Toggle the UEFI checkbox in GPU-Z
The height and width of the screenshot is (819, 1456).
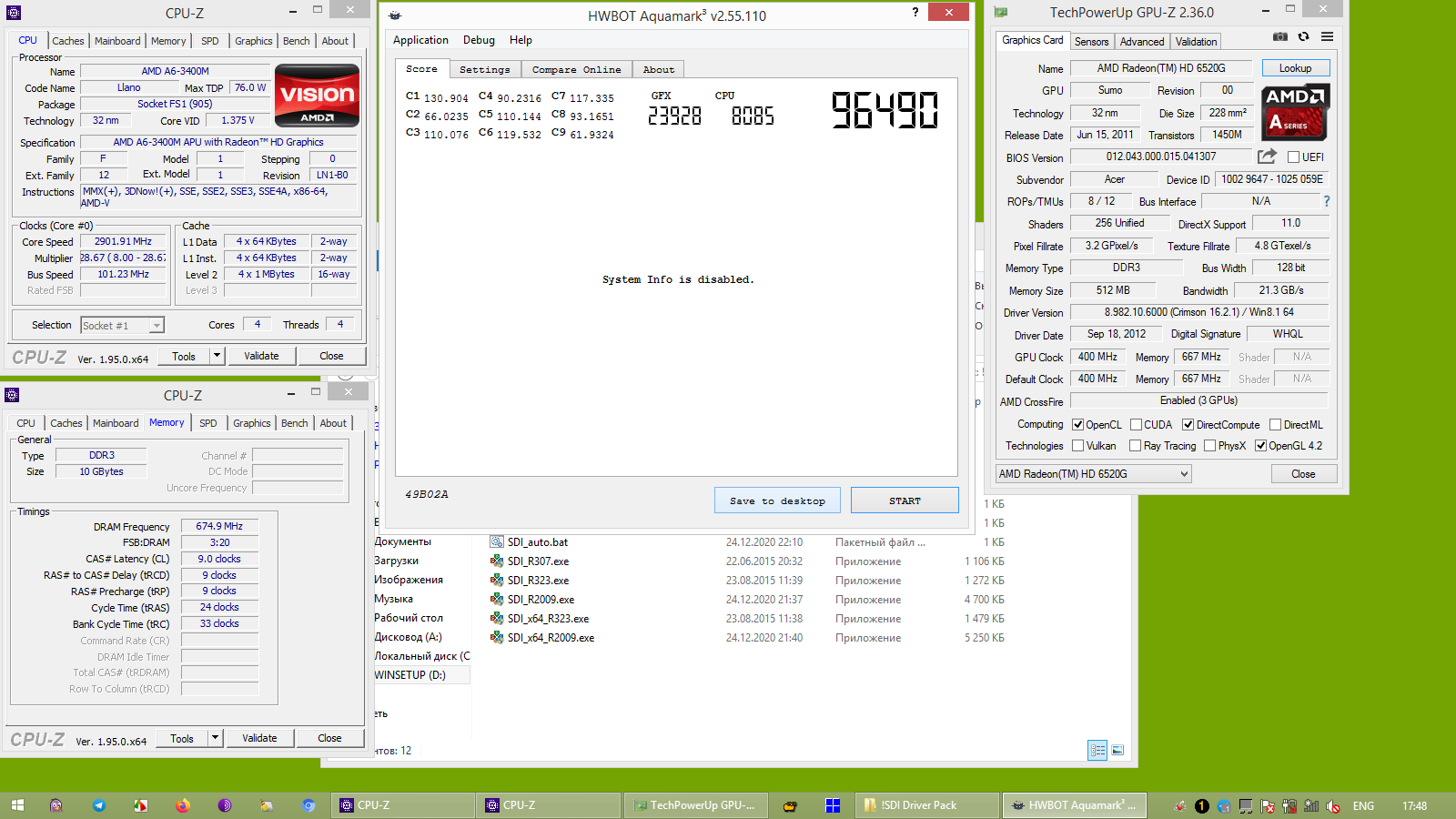point(1293,157)
